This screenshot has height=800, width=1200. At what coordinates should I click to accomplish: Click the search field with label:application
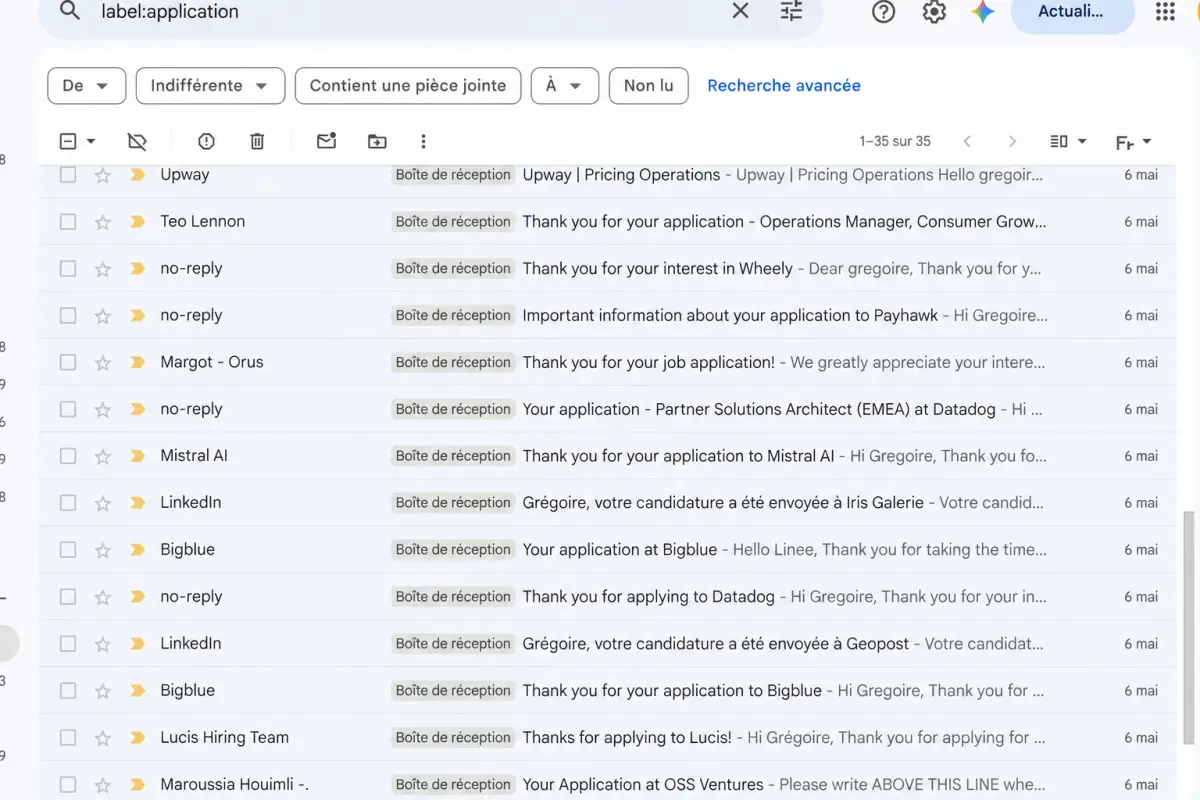pyautogui.click(x=410, y=12)
